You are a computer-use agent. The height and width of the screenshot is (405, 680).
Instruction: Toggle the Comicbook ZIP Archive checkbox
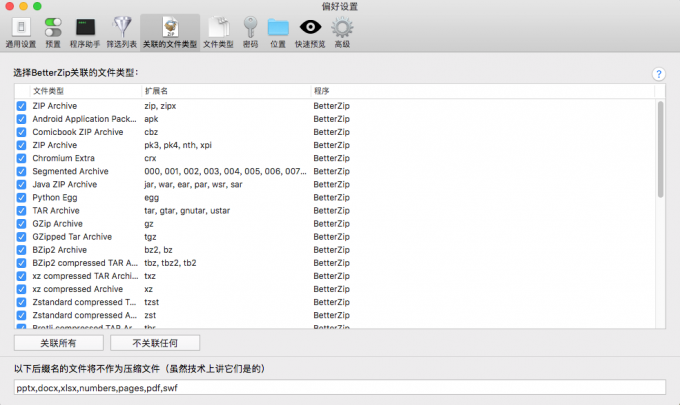pos(21,132)
